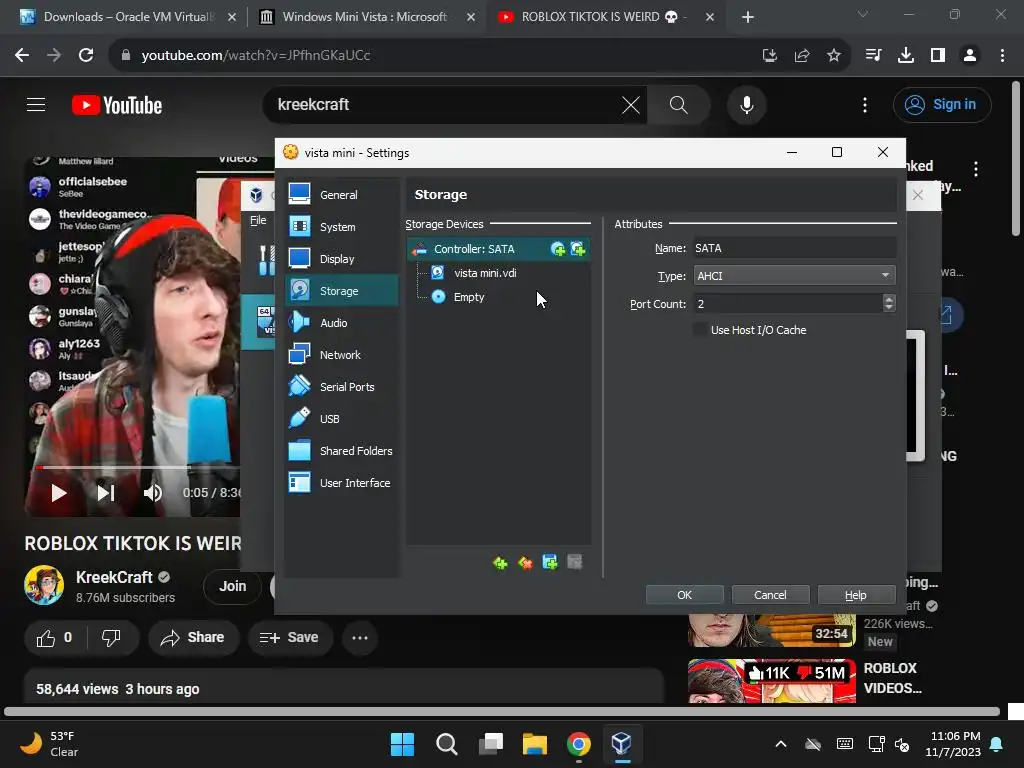Open File menu in VirtualBox Manager
The width and height of the screenshot is (1024, 768).
[x=258, y=220]
